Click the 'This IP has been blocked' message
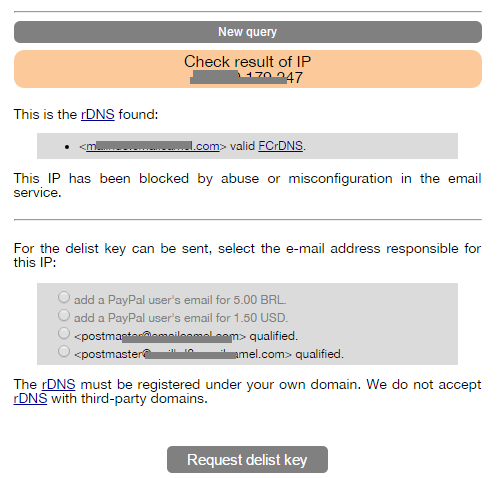502x478 pixels. [x=247, y=185]
